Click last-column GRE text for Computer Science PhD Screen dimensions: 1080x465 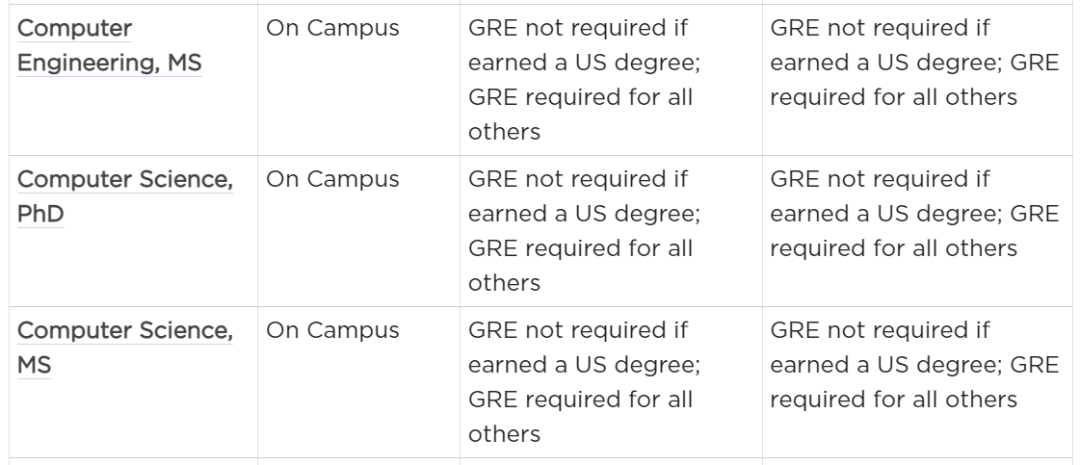click(x=915, y=214)
